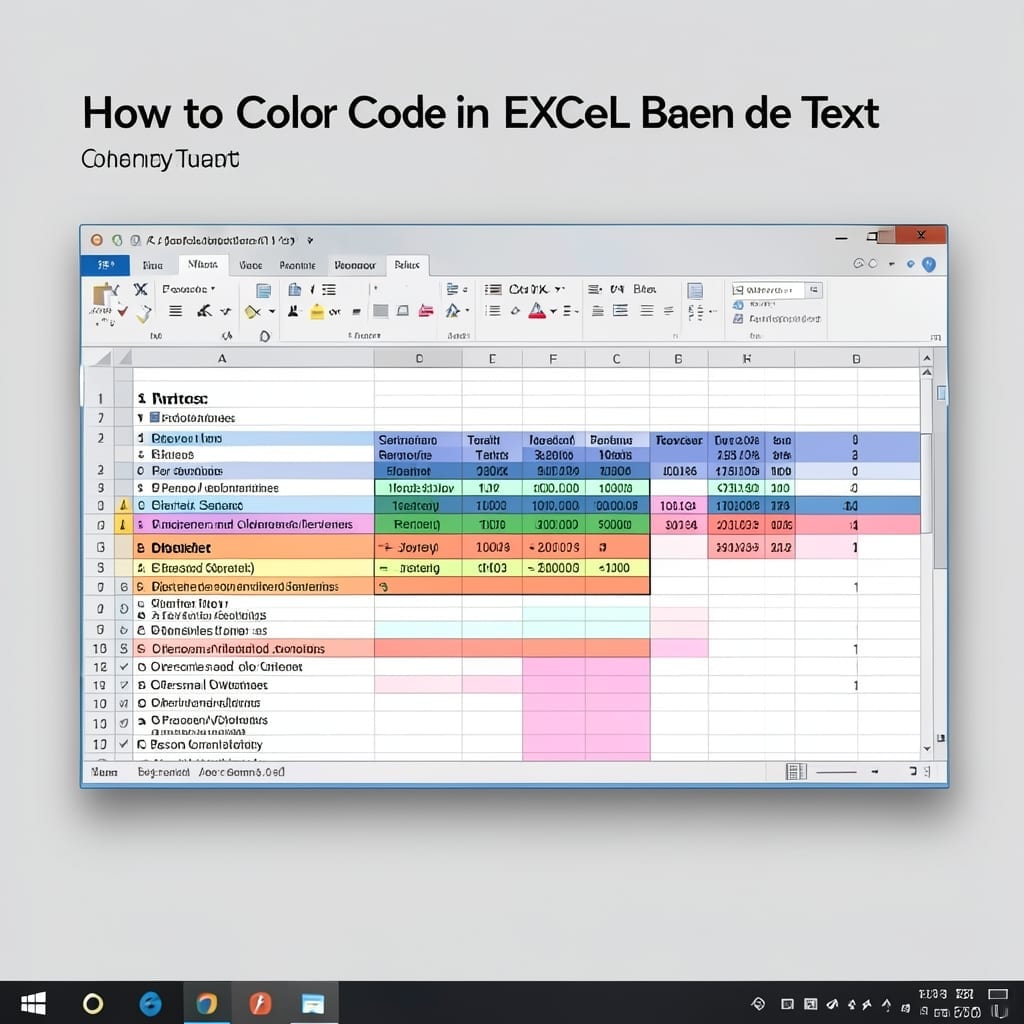Switch to the 'Prαontιte' ribbon tab
Viewport: 1024px width, 1024px height.
point(297,265)
